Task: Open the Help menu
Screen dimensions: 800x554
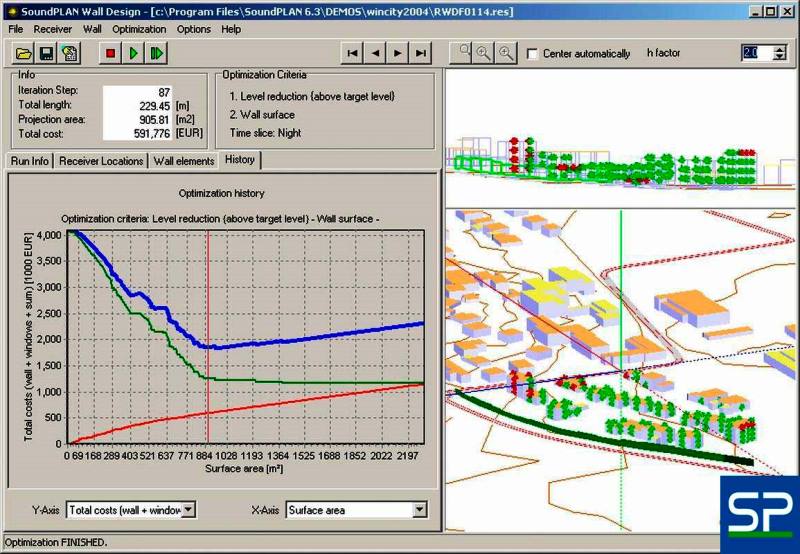Action: click(231, 29)
